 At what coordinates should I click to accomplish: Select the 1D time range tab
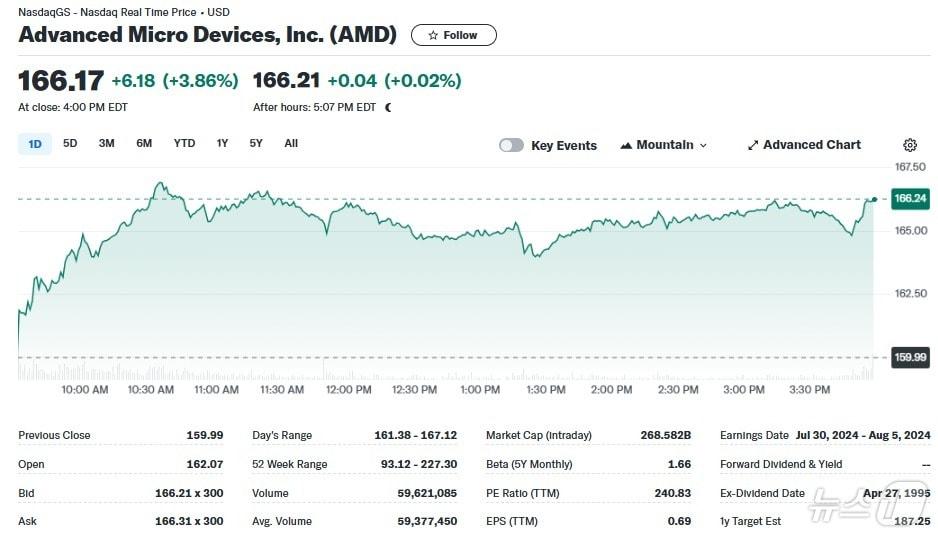click(x=34, y=144)
